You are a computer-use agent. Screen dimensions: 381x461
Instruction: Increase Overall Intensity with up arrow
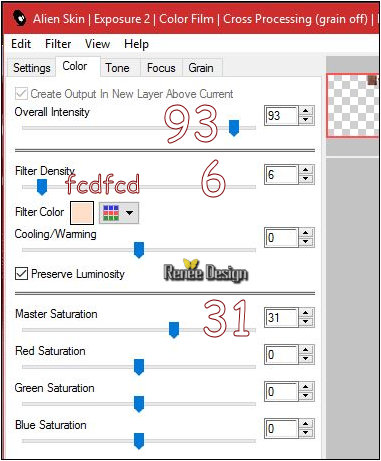(306, 111)
